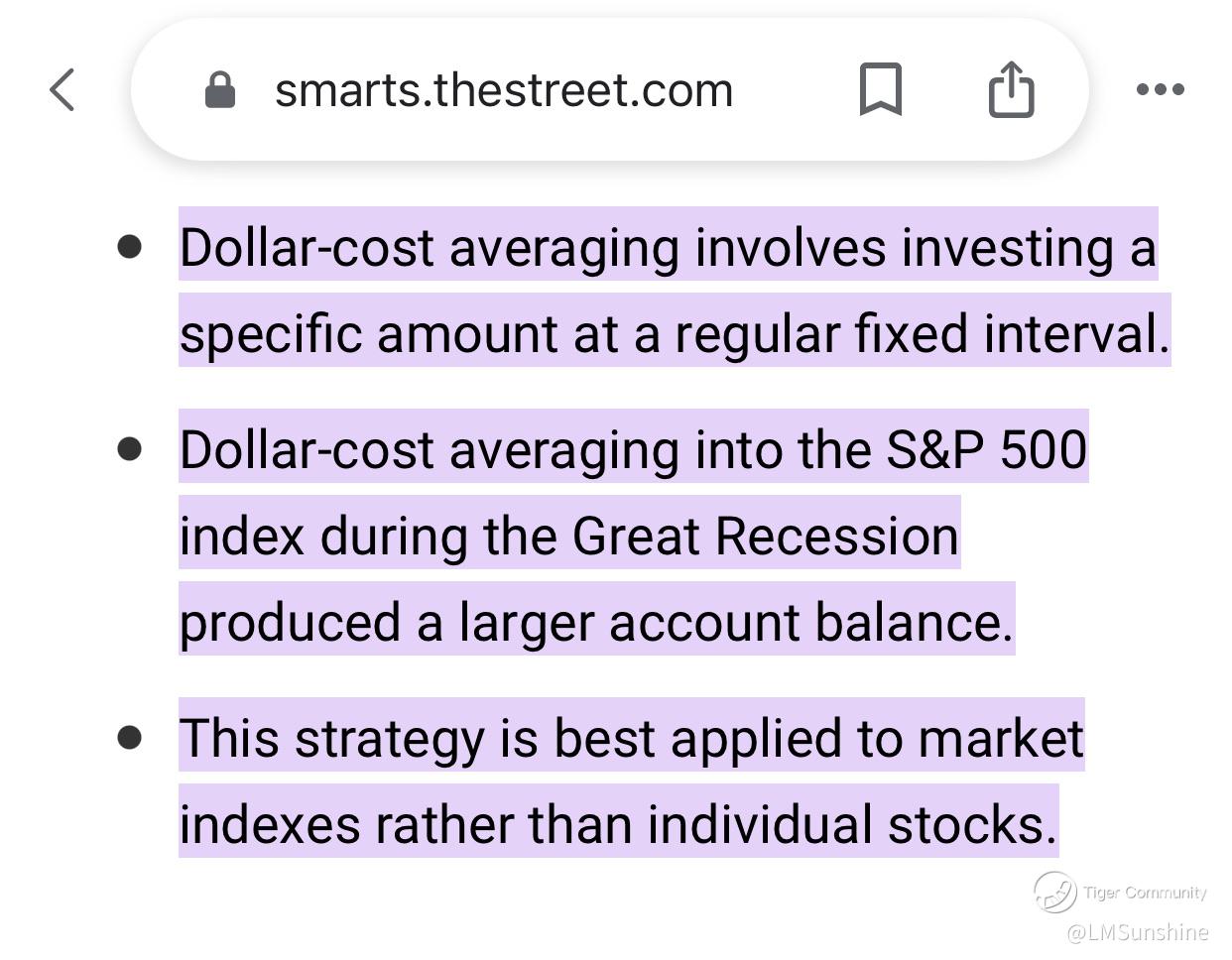Click the line starting "Dollar-cost averaging involves"
Screen dimensions: 1232x960
coord(667,246)
